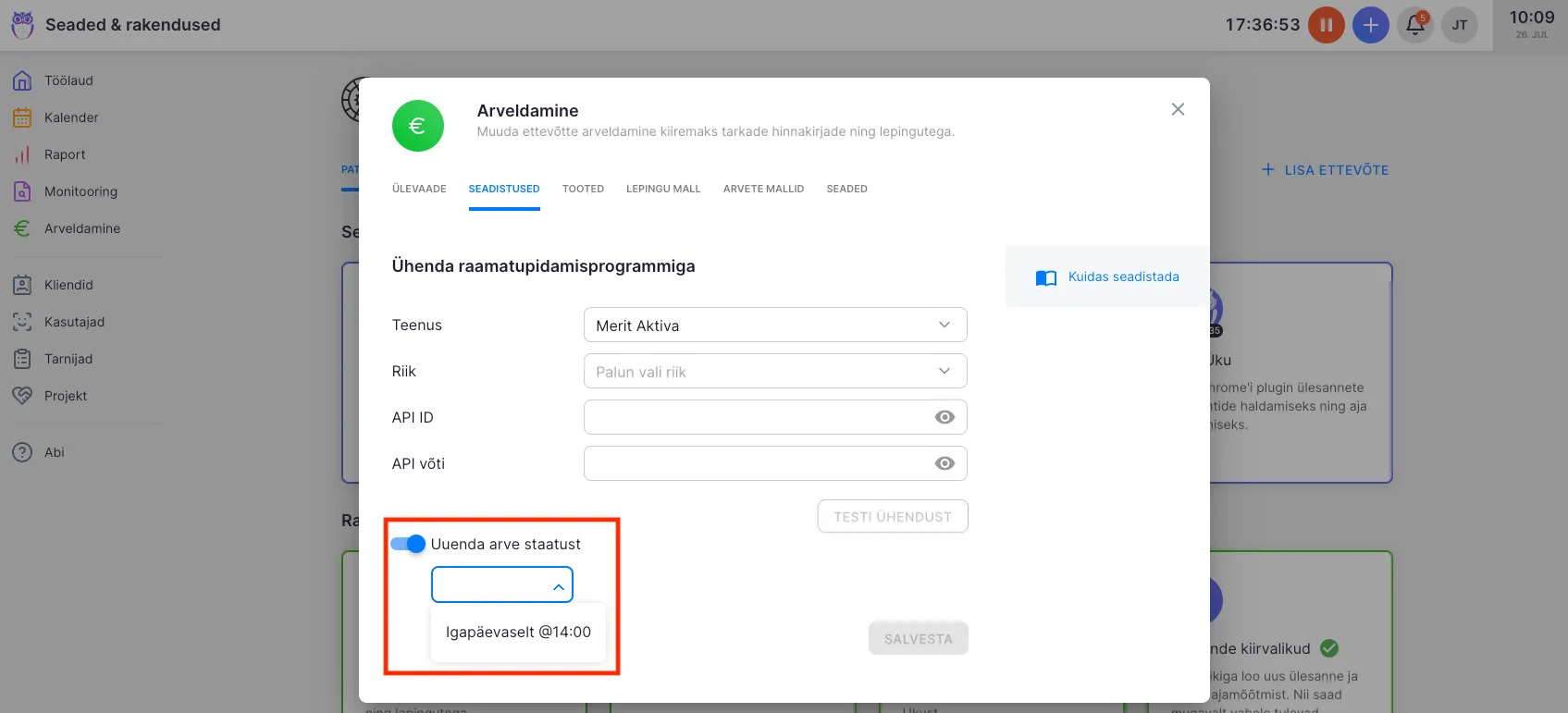
Task: Toggle the Uuenda arve staatust switch
Action: (x=408, y=544)
